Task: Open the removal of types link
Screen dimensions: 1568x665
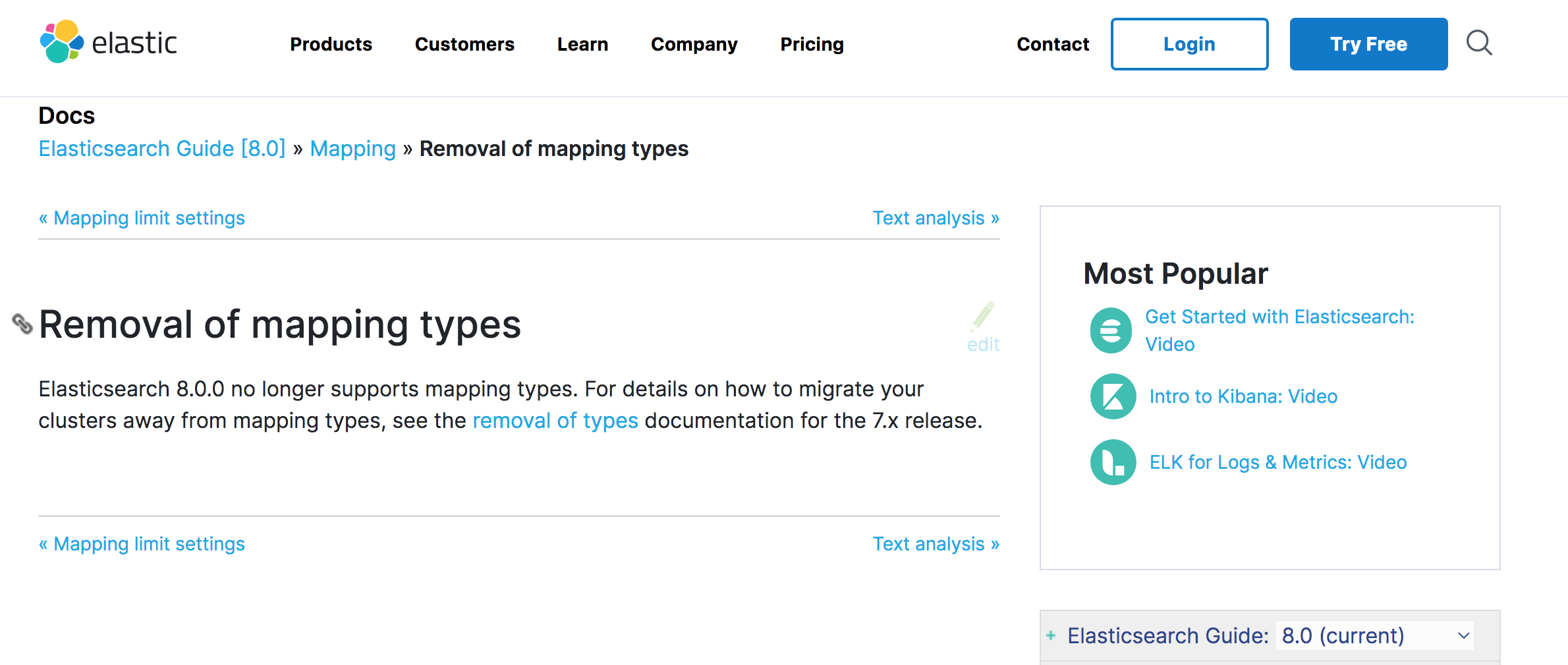Action: (x=555, y=421)
